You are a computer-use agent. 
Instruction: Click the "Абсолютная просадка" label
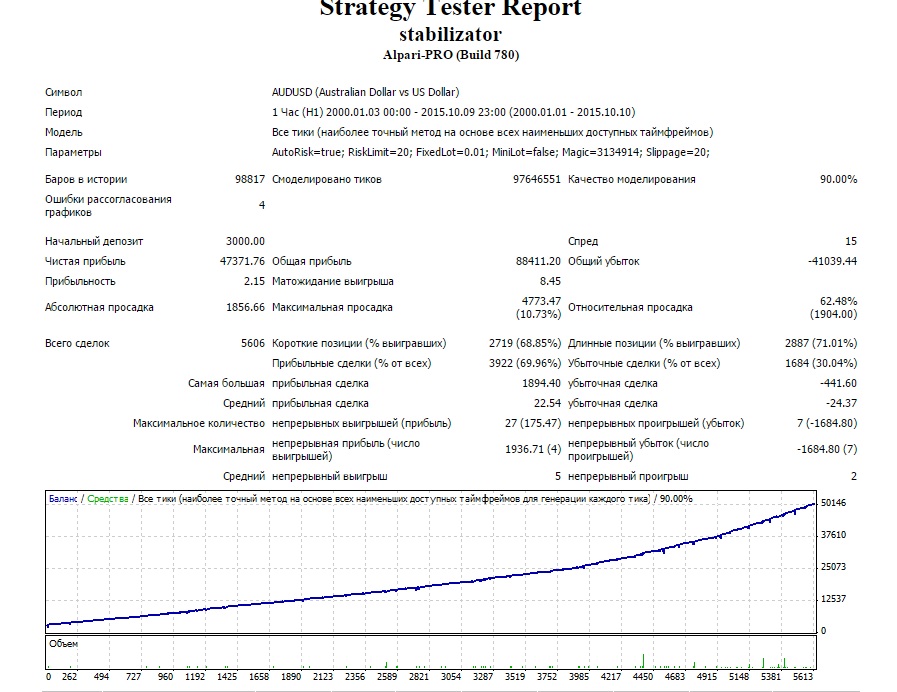click(100, 307)
